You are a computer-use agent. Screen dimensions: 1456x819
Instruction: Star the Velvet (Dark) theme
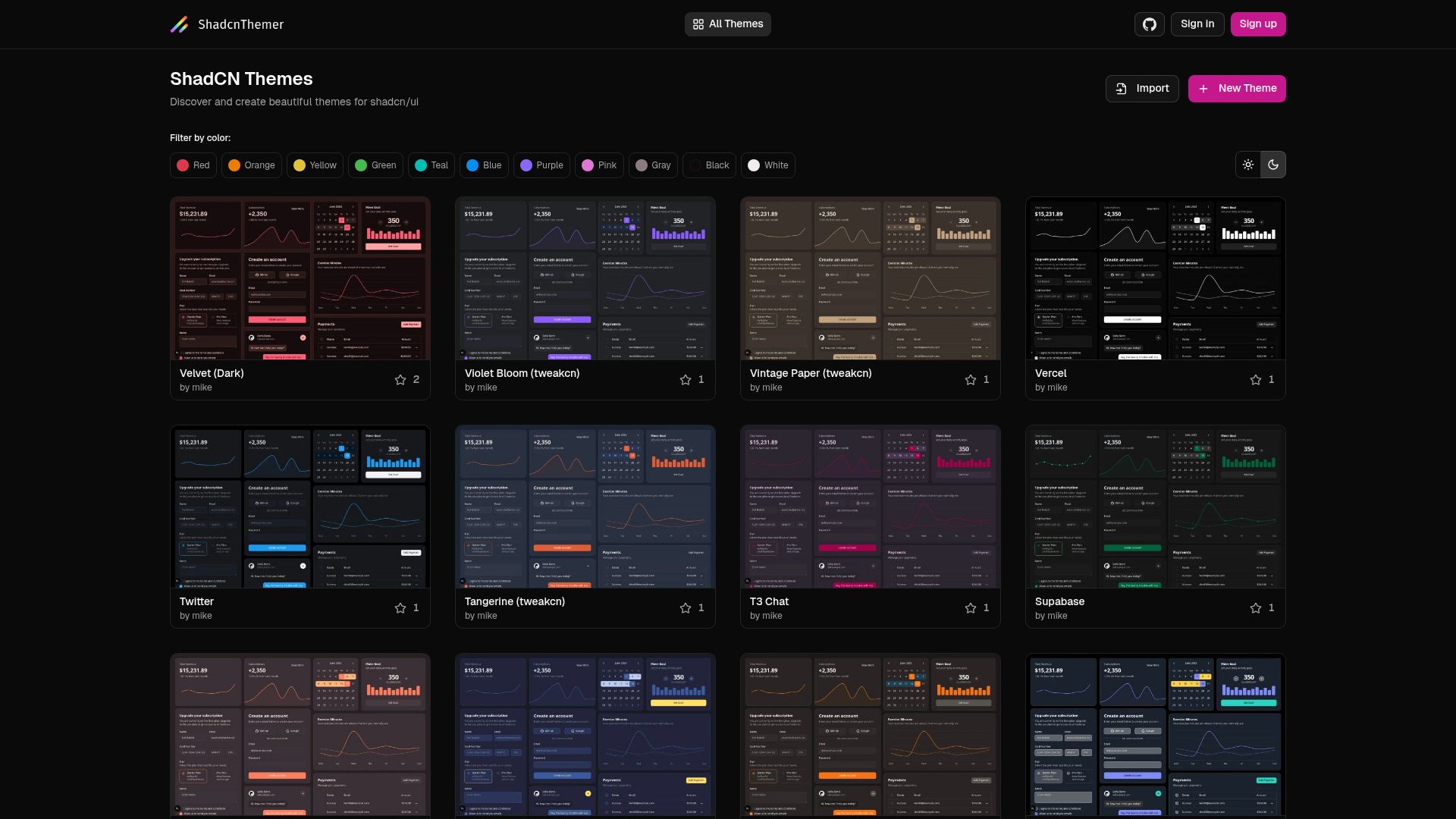click(x=400, y=380)
